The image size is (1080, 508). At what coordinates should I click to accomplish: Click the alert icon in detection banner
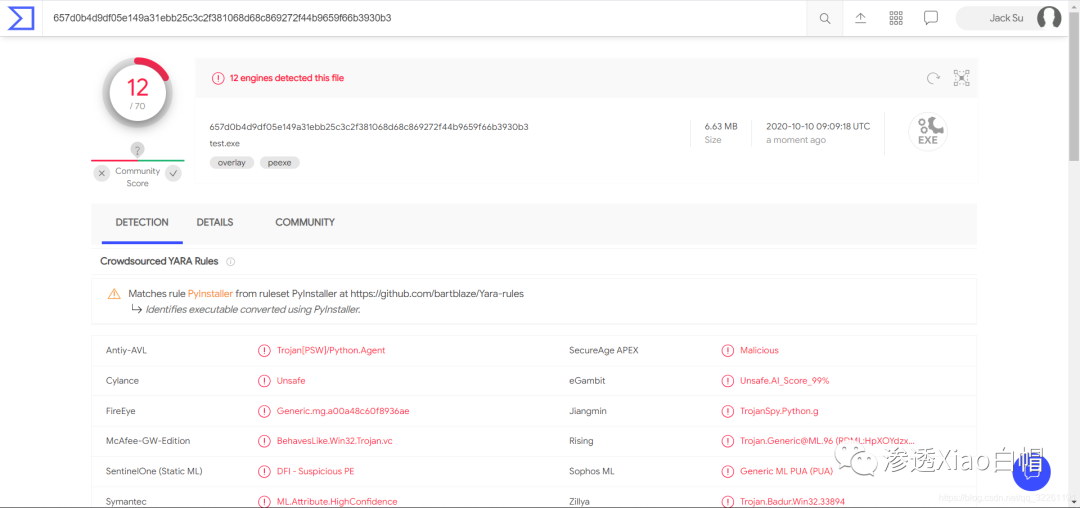(x=218, y=78)
